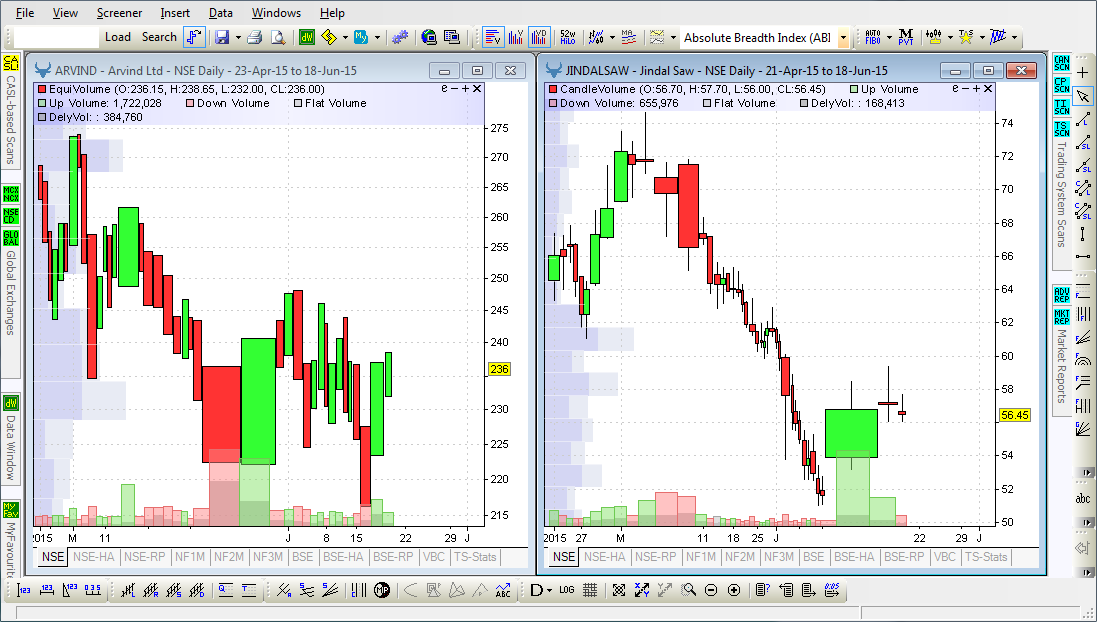Click the 52w HiLo toolbar icon
Screen dimensions: 1097x622
[x=567, y=37]
